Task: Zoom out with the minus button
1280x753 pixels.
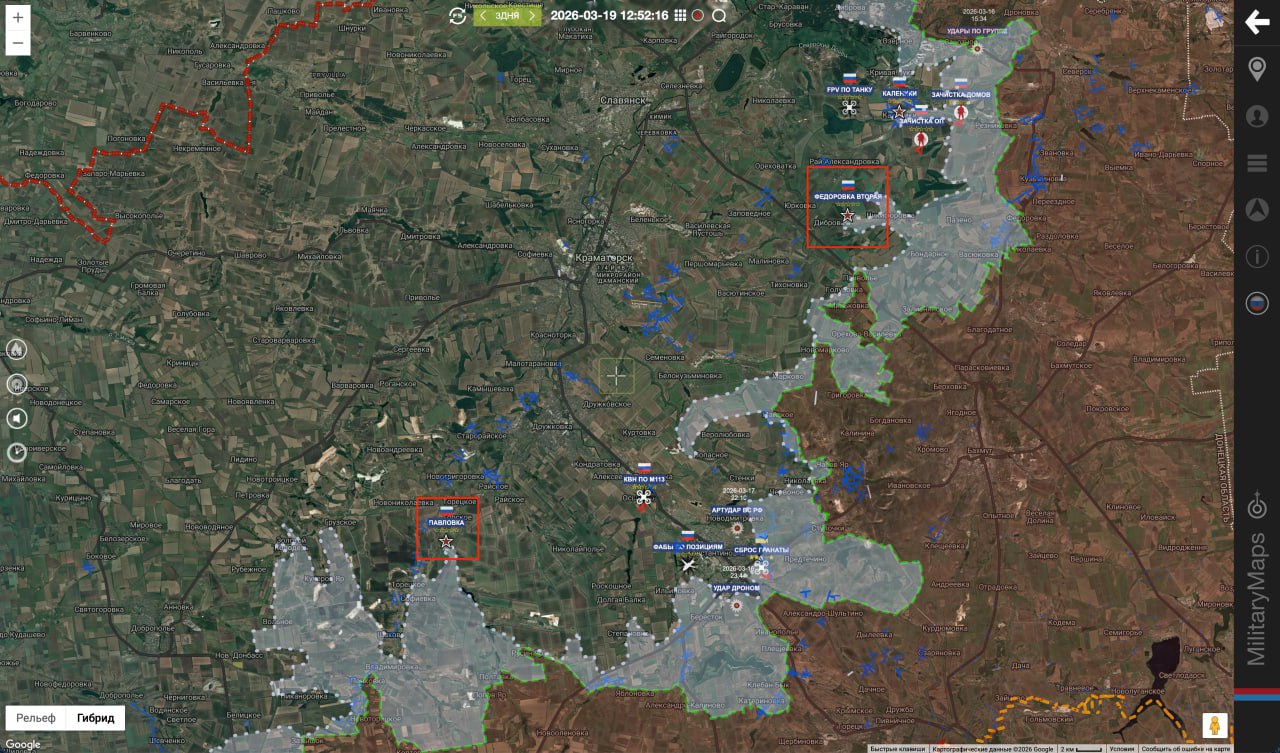Action: [x=17, y=43]
